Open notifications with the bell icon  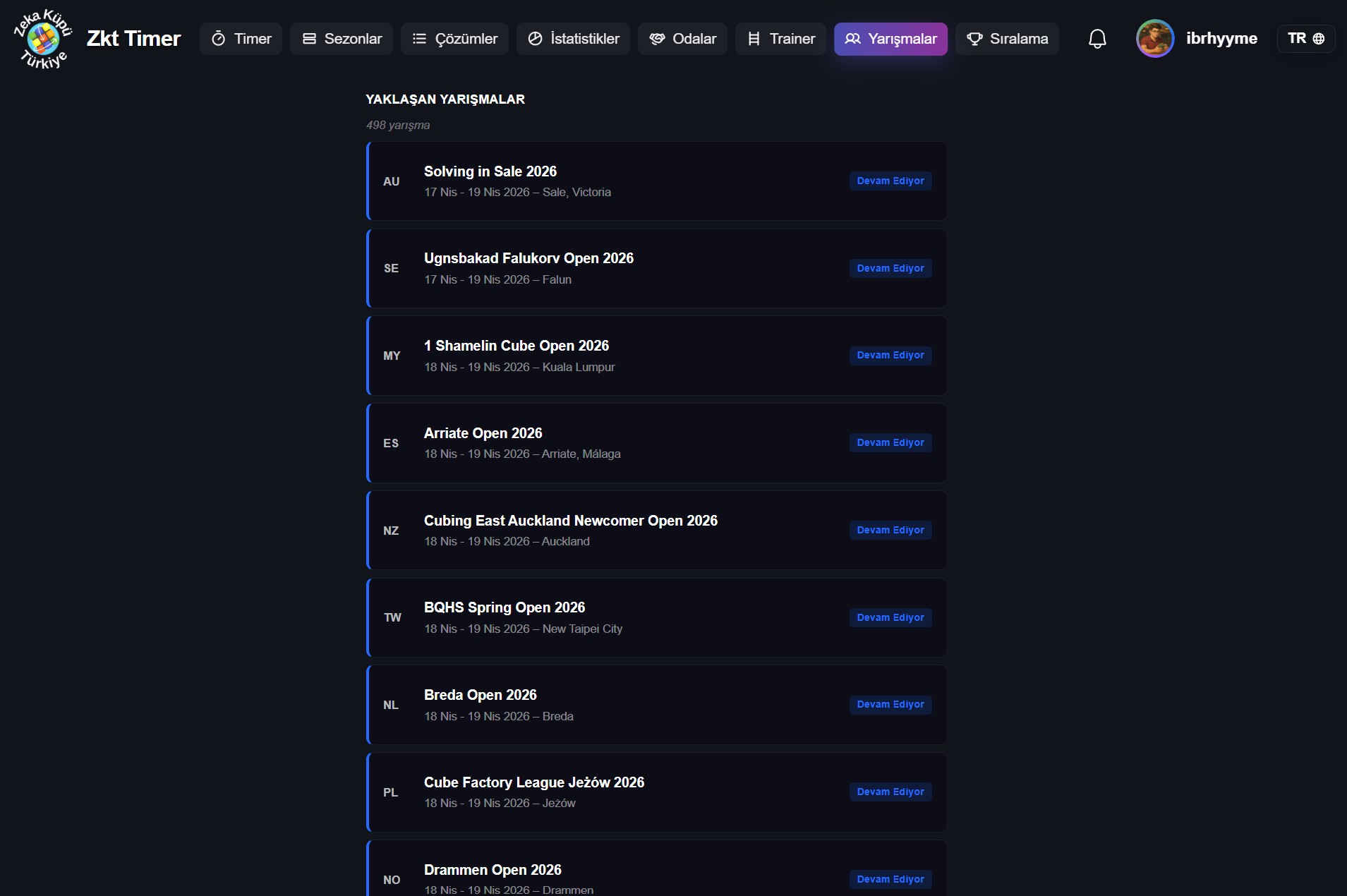tap(1097, 39)
